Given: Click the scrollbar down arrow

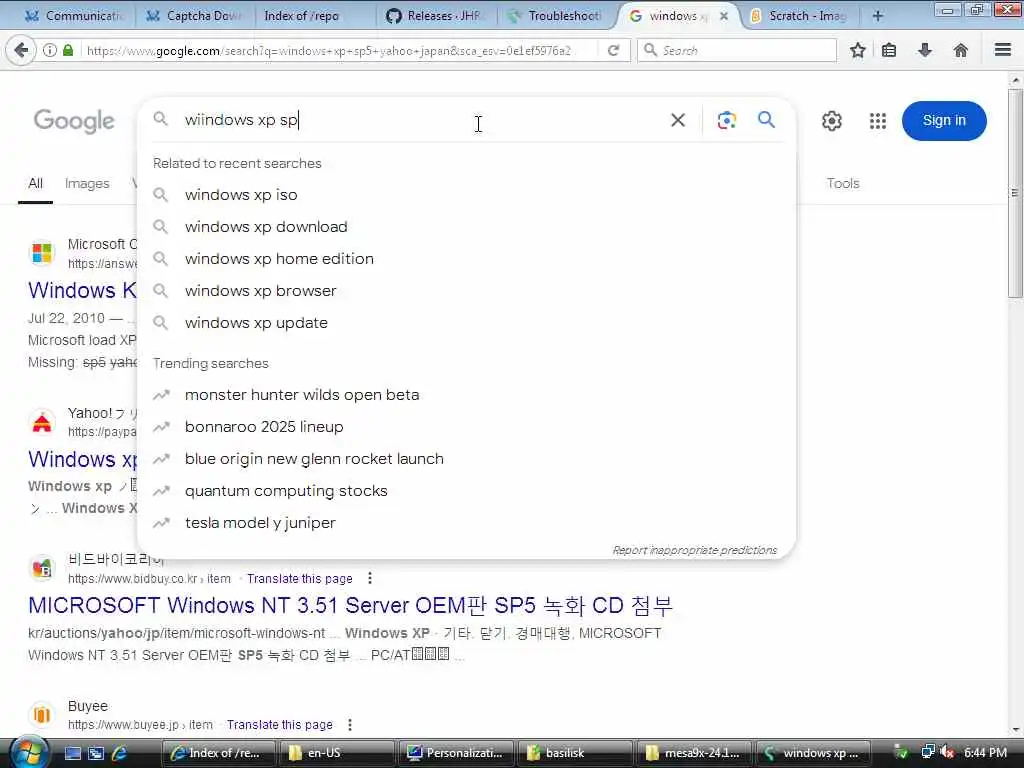Looking at the screenshot, I should click(1015, 729).
